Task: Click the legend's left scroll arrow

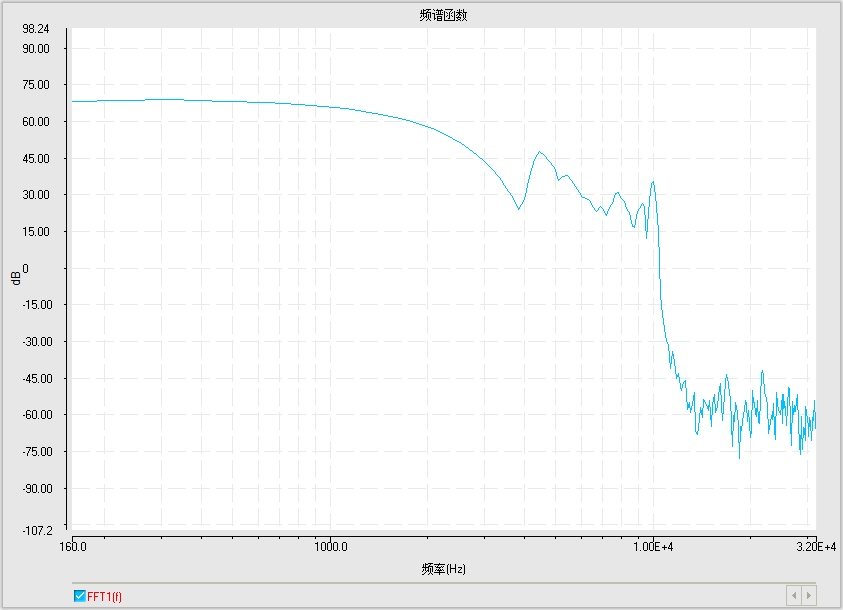Action: click(794, 596)
